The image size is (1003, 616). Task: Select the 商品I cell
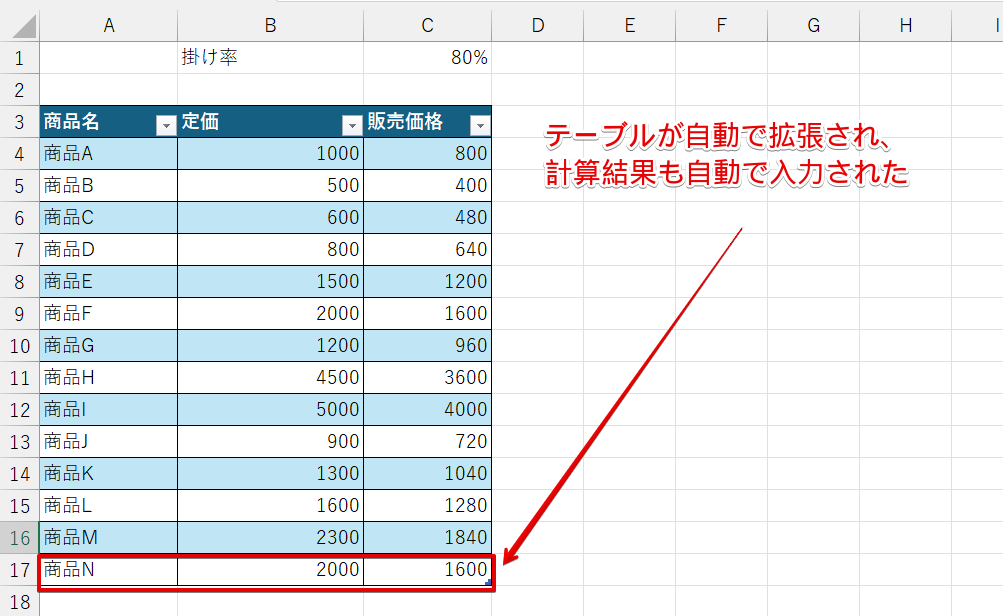(109, 409)
